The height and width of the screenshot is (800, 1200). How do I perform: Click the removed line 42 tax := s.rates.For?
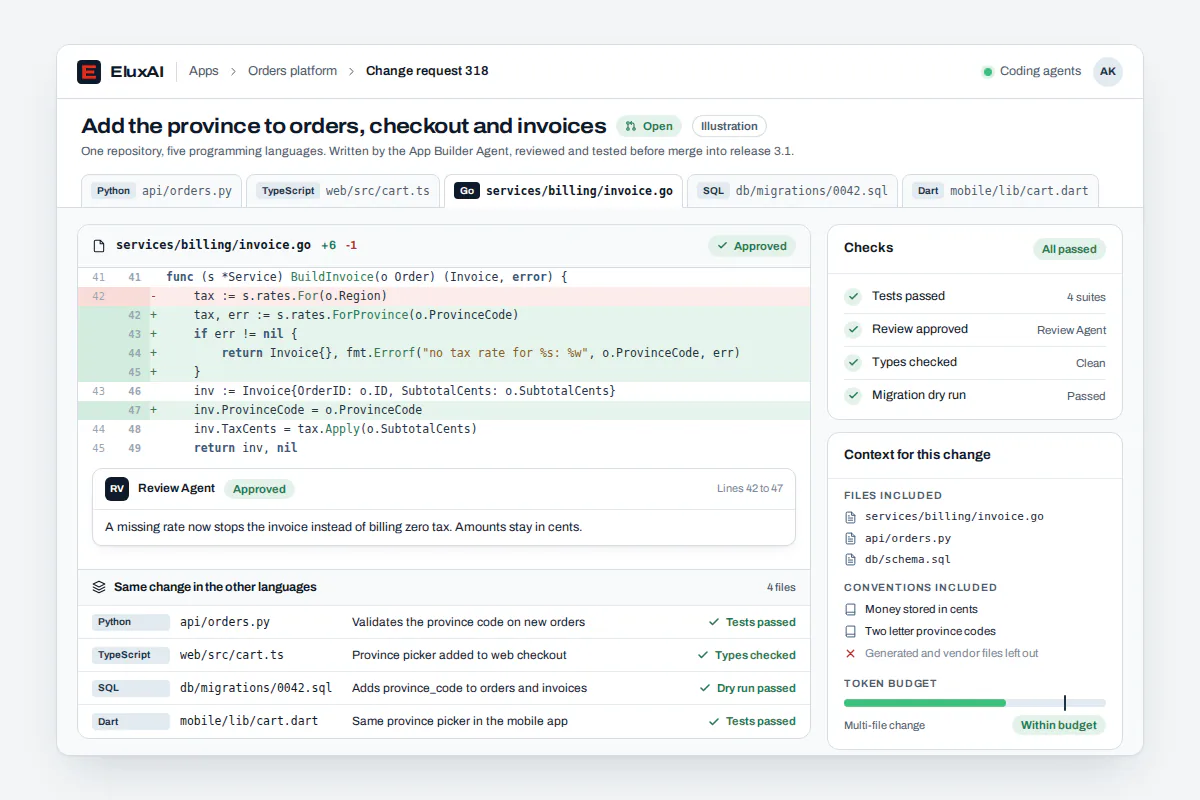click(444, 296)
